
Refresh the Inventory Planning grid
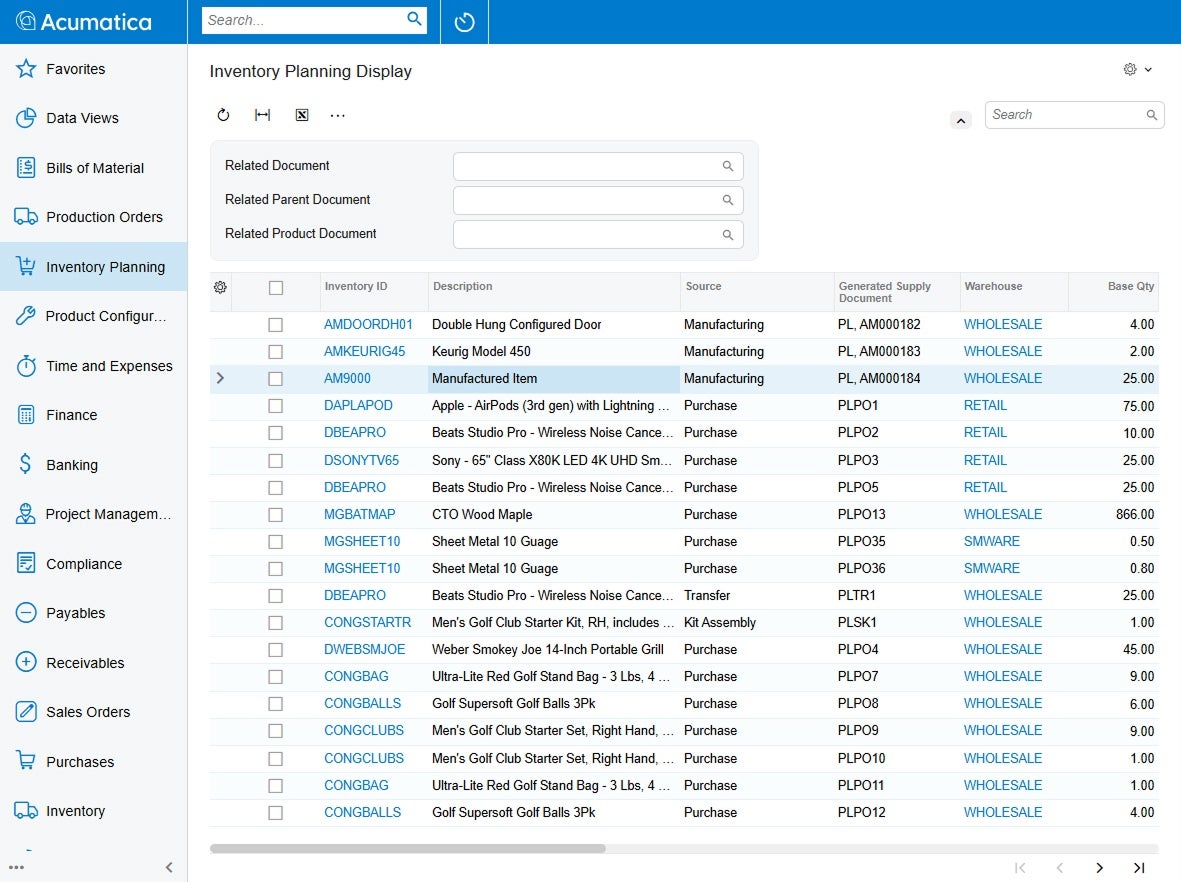(x=223, y=114)
